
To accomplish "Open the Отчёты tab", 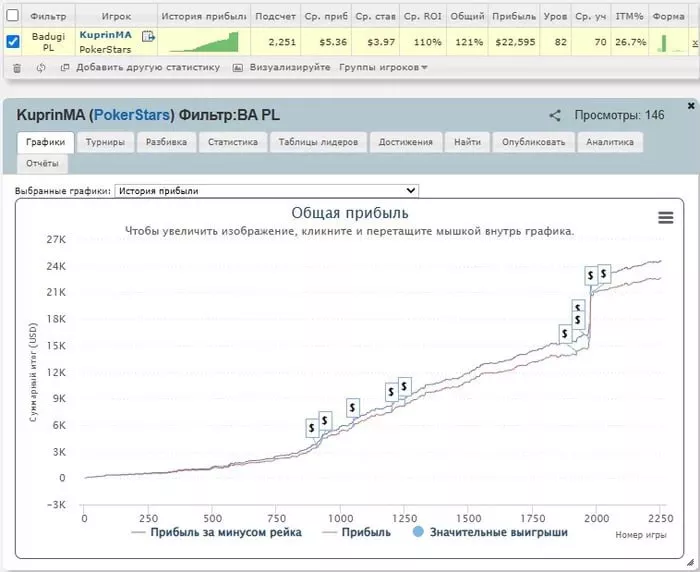I will click(x=42, y=163).
